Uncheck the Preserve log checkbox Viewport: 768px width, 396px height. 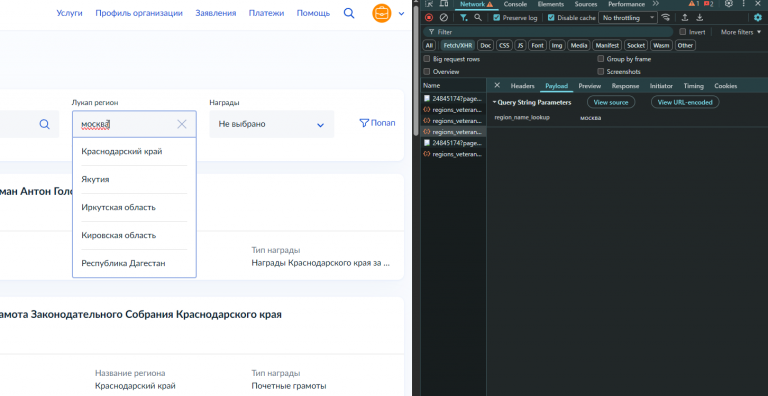click(497, 18)
